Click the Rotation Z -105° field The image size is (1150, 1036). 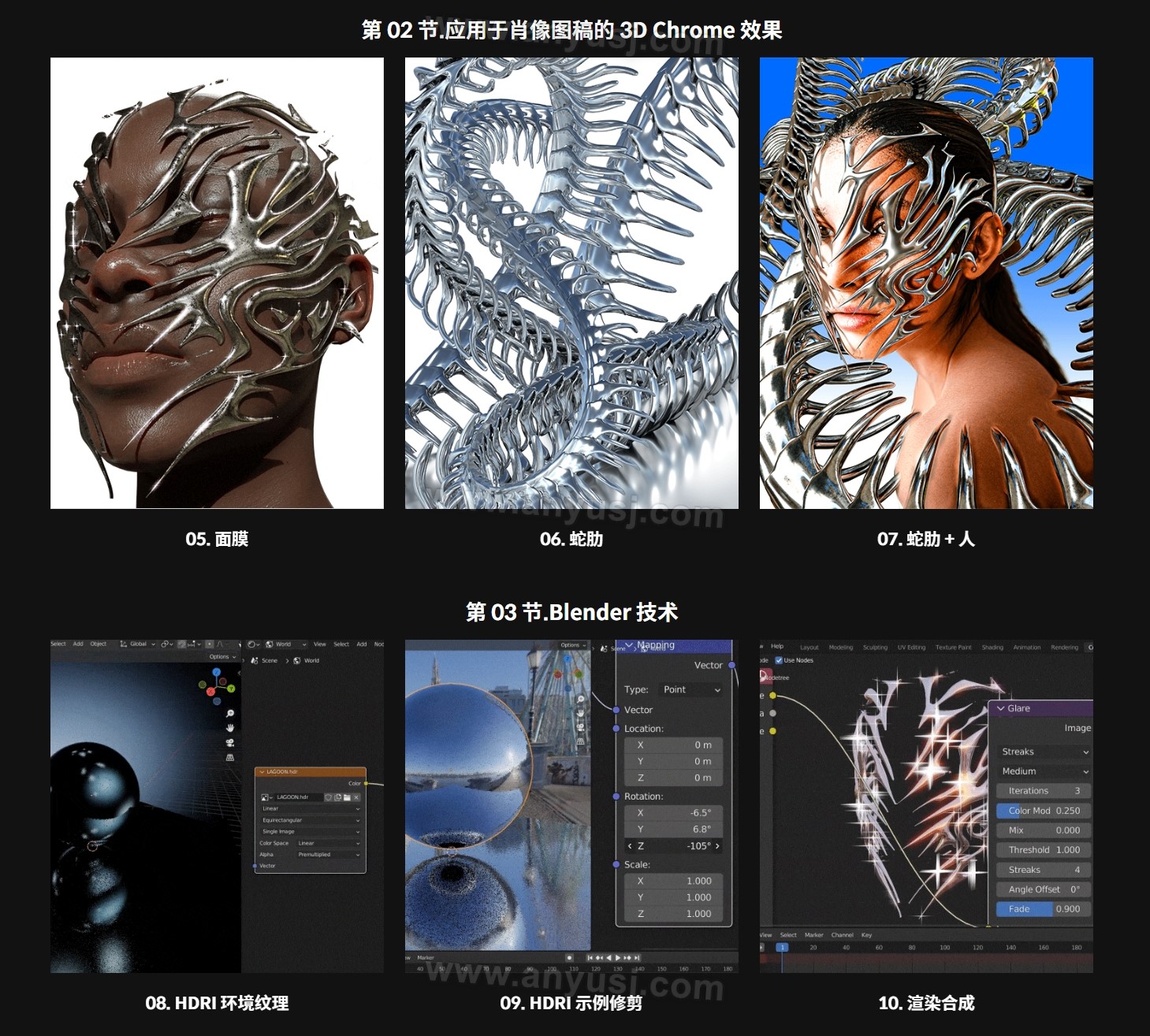click(x=674, y=845)
